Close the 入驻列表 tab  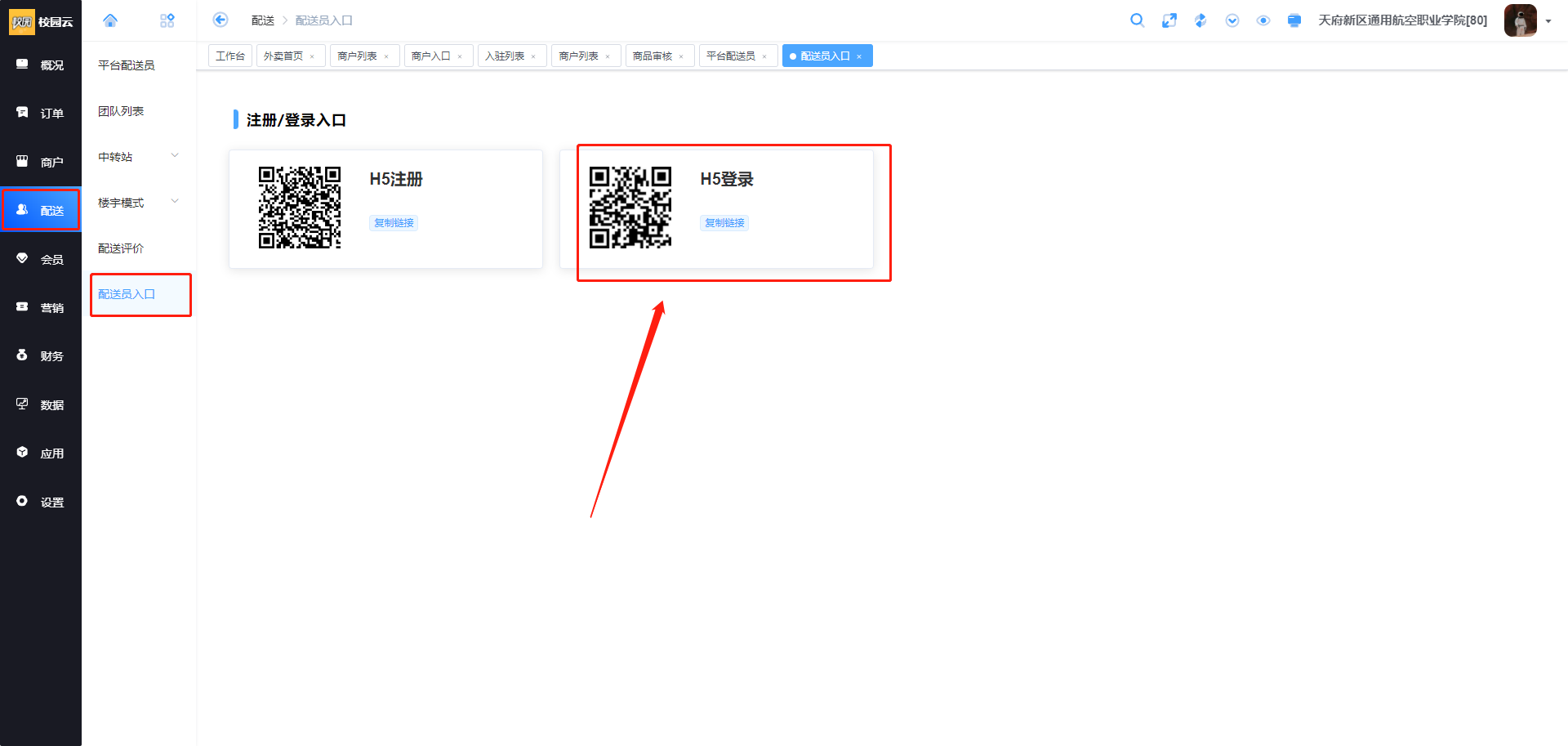pos(533,56)
